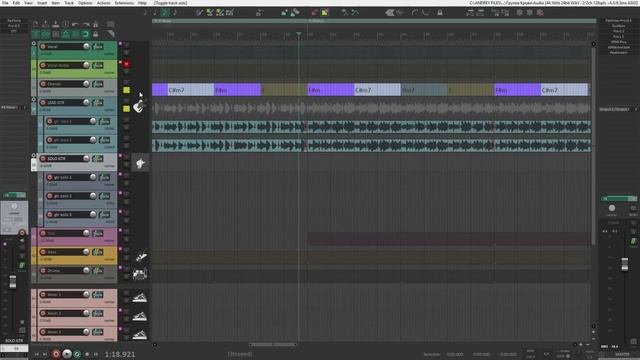Open FX chain for the LEAD GTR track
Viewport: 640px width, 360px height.
point(98,102)
